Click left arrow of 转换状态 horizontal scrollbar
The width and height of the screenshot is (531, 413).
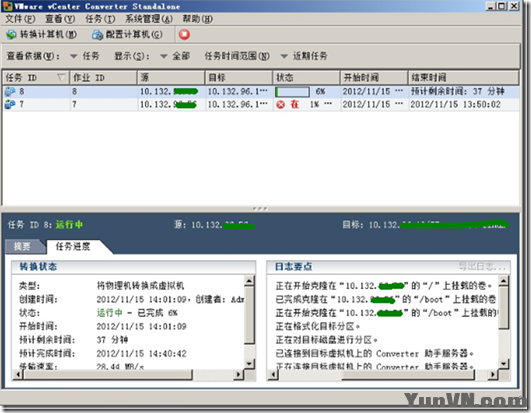[x=18, y=374]
